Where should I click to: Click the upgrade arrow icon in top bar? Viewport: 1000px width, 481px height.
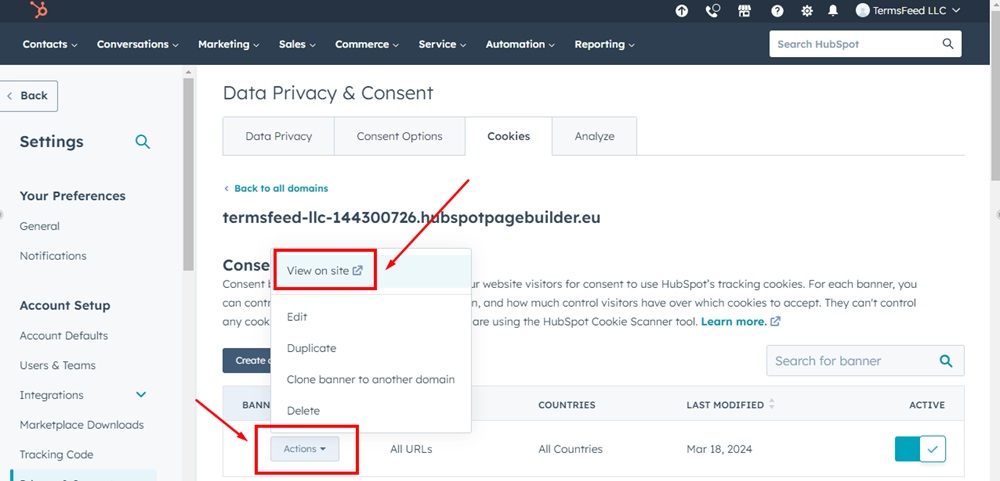pos(682,11)
